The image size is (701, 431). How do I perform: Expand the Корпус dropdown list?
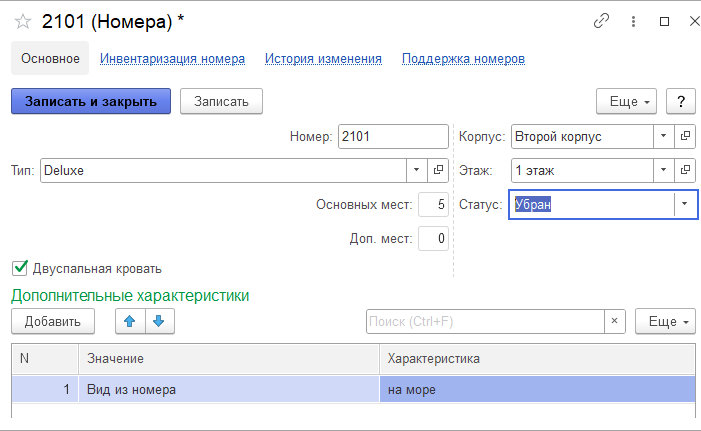[x=664, y=136]
